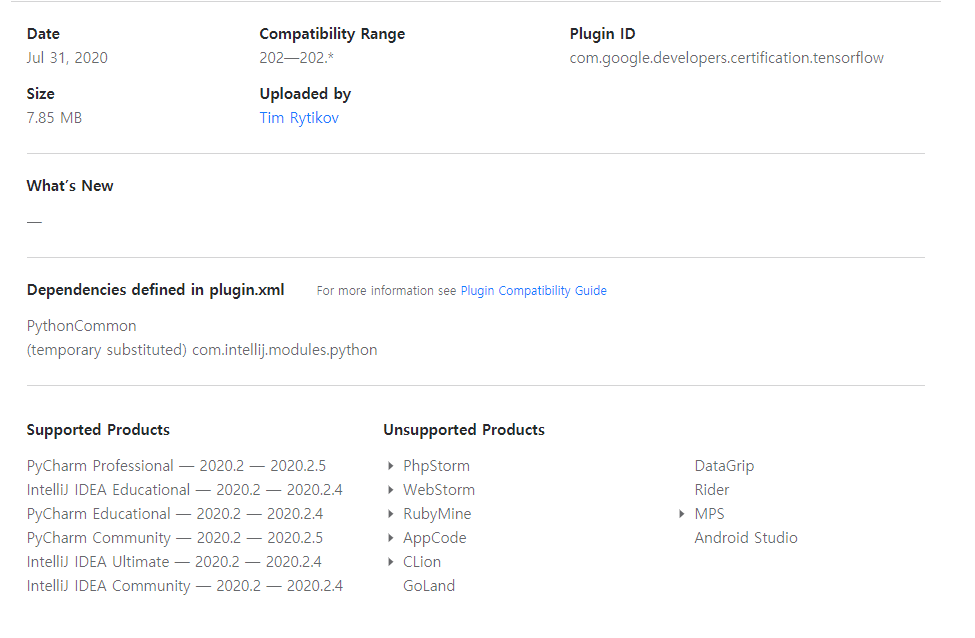Click the PyCharm Educational supported product row
The image size is (975, 638).
point(175,514)
